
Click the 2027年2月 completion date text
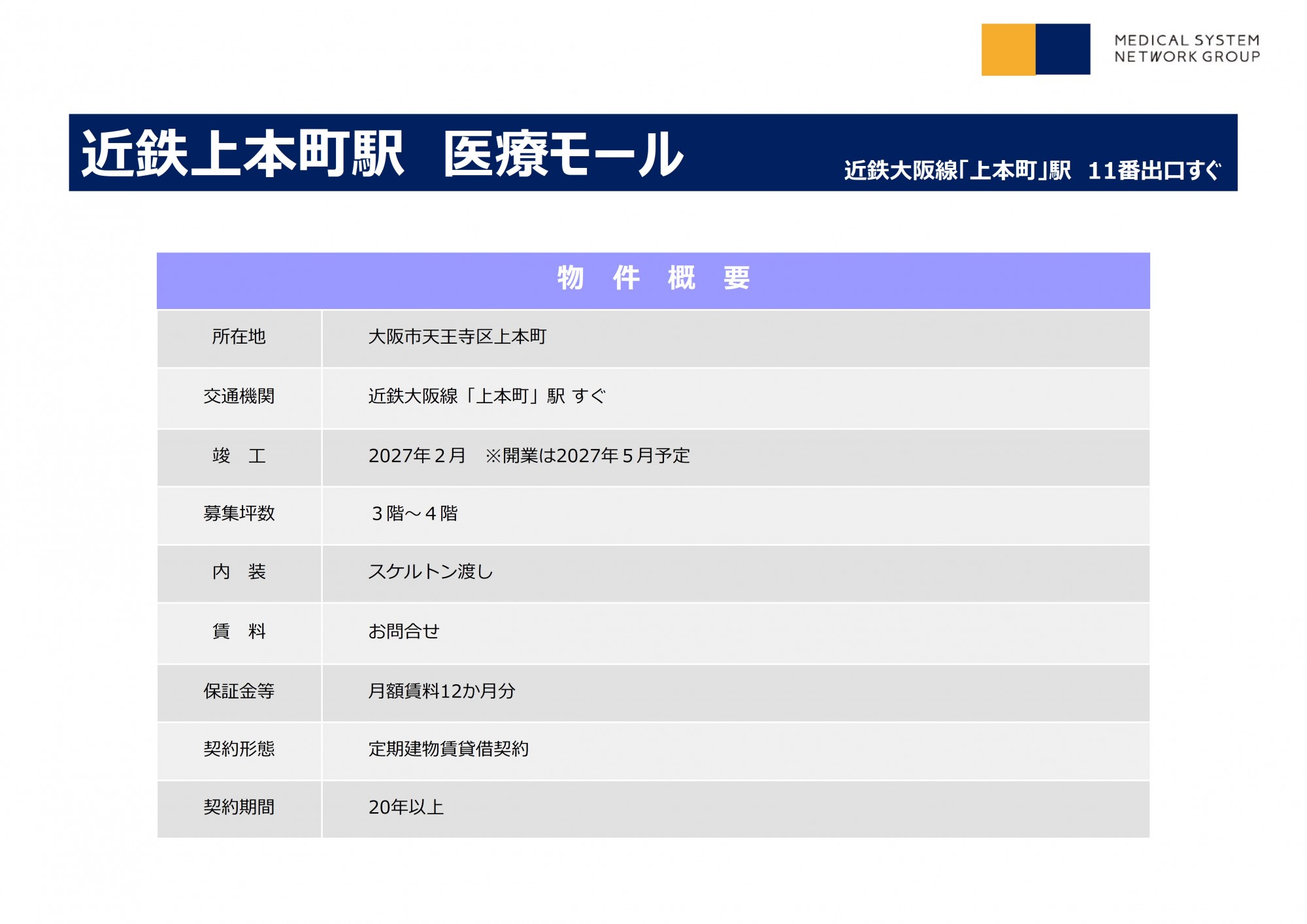pos(417,456)
